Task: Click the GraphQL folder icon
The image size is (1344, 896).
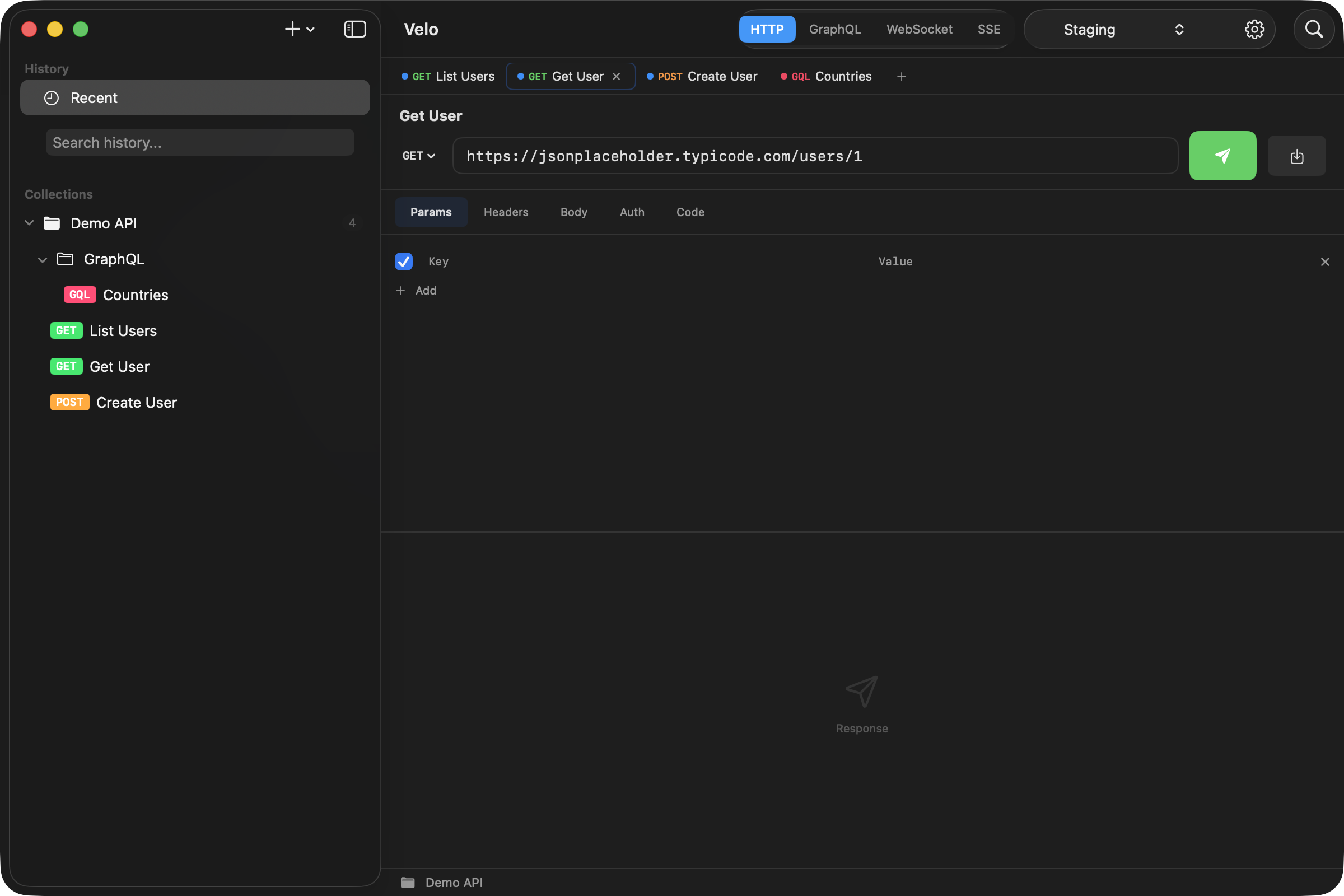Action: pyautogui.click(x=65, y=259)
